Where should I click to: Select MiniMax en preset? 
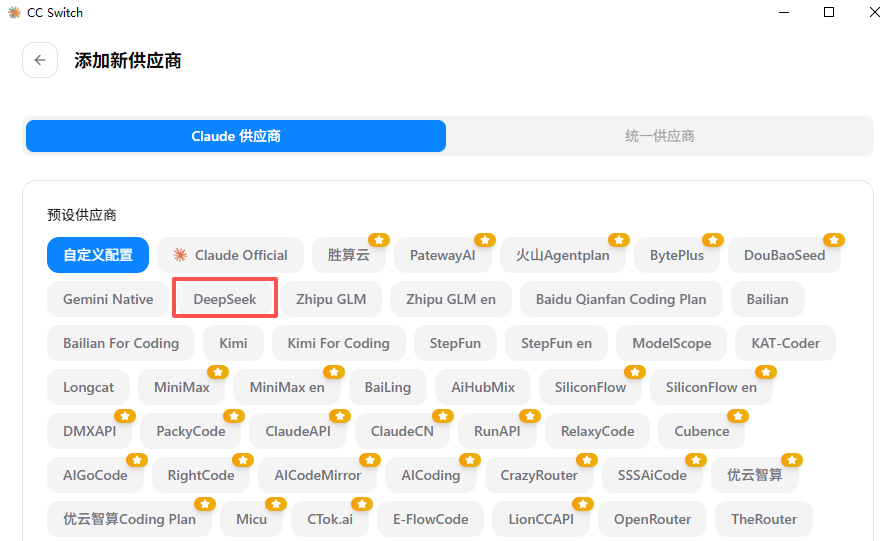[287, 387]
